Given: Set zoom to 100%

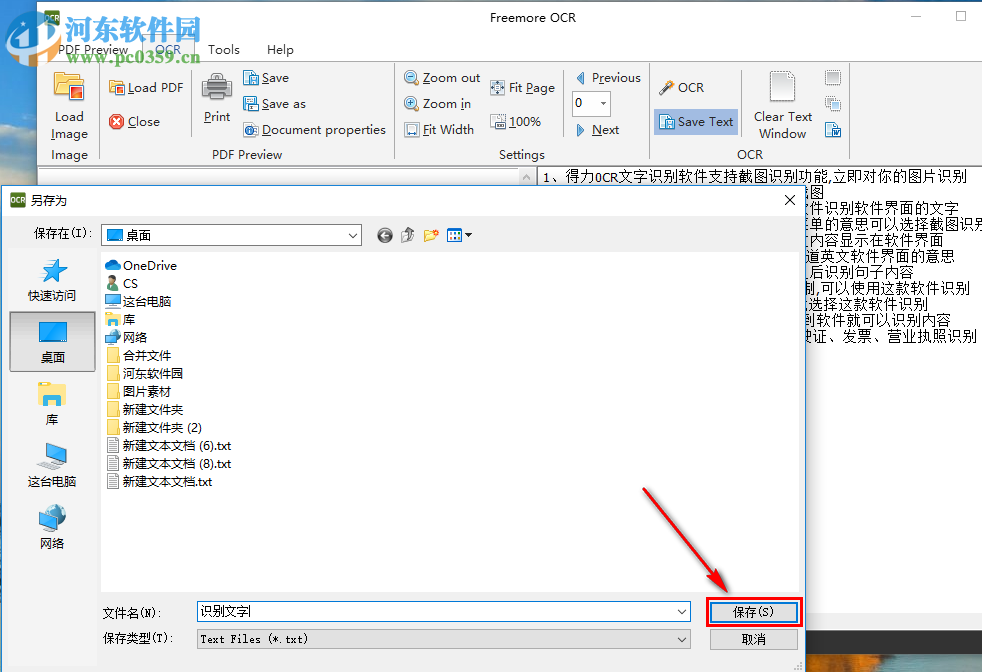Looking at the screenshot, I should pyautogui.click(x=515, y=121).
